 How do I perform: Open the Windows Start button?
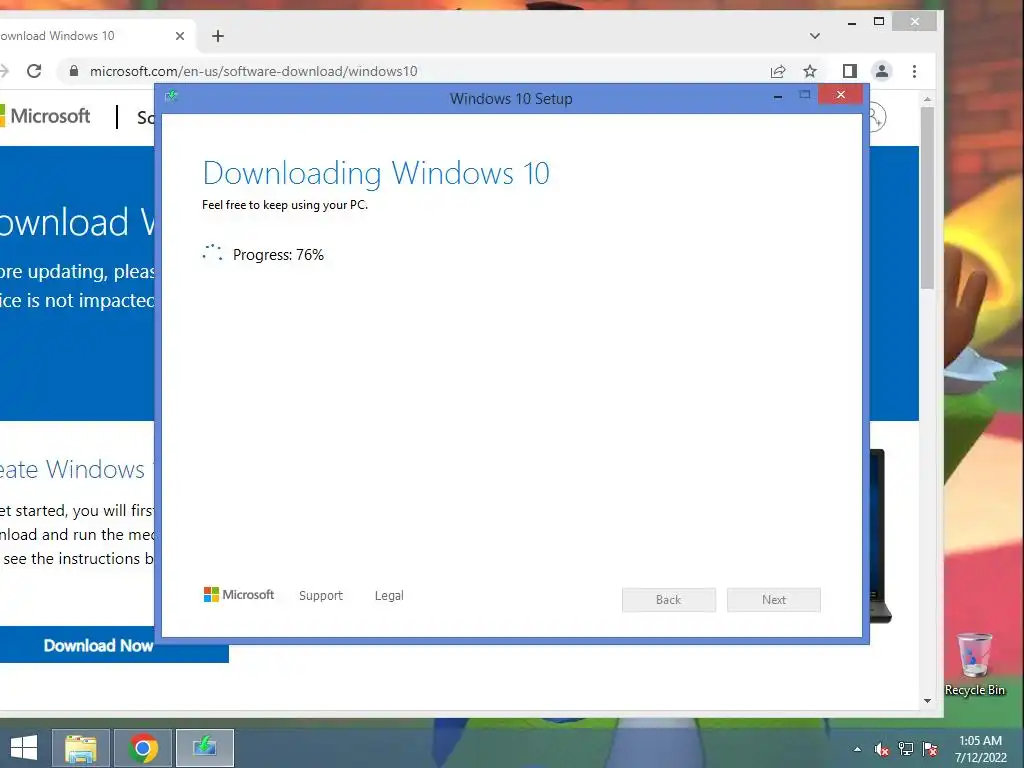point(24,748)
